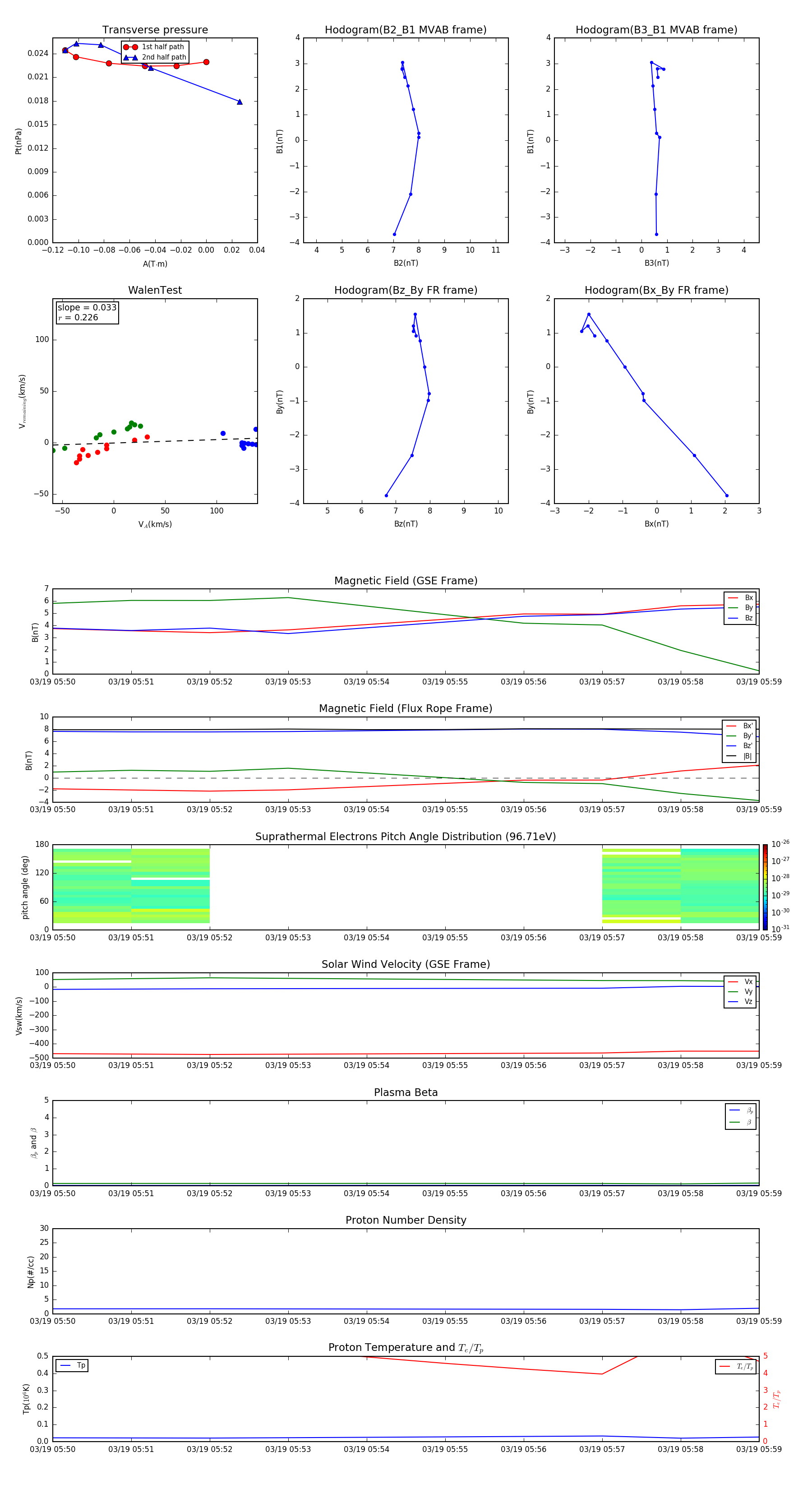Viewport: 812px width, 1489px height.
Task: Click the '2nd half path' legend entry
Action: pos(154,57)
